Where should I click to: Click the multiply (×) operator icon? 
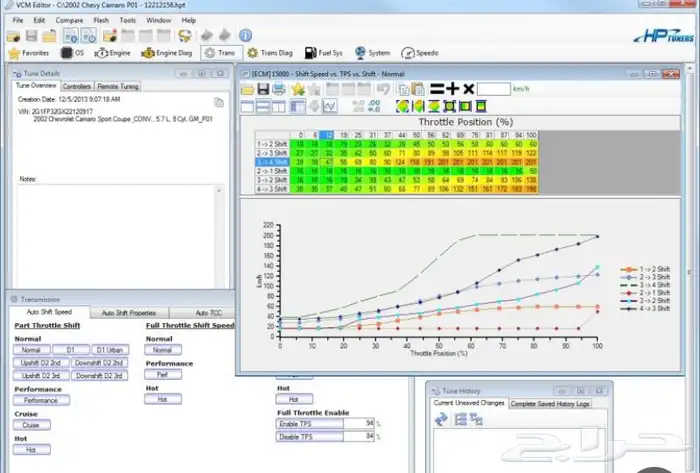coord(468,89)
